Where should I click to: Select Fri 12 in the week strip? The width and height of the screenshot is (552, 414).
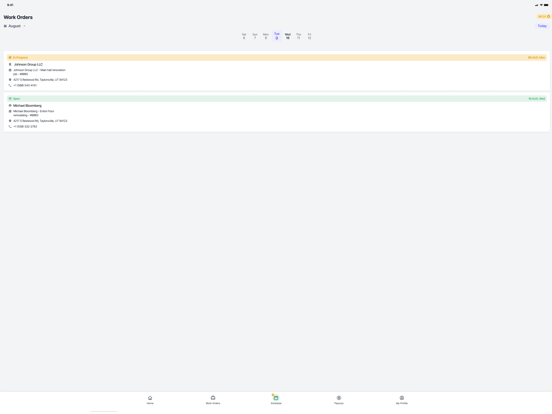309,36
